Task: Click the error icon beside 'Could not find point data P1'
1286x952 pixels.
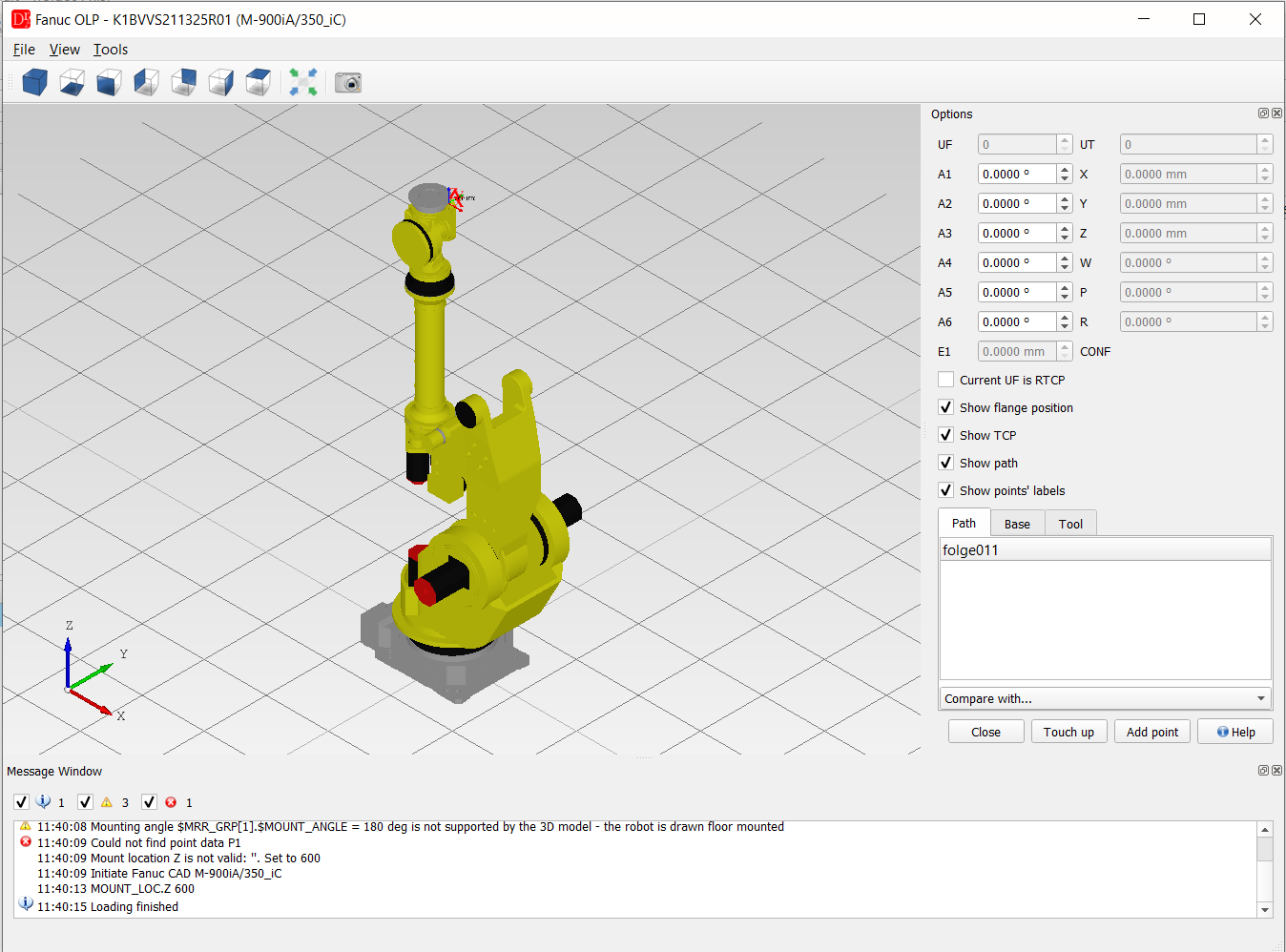Action: point(26,842)
